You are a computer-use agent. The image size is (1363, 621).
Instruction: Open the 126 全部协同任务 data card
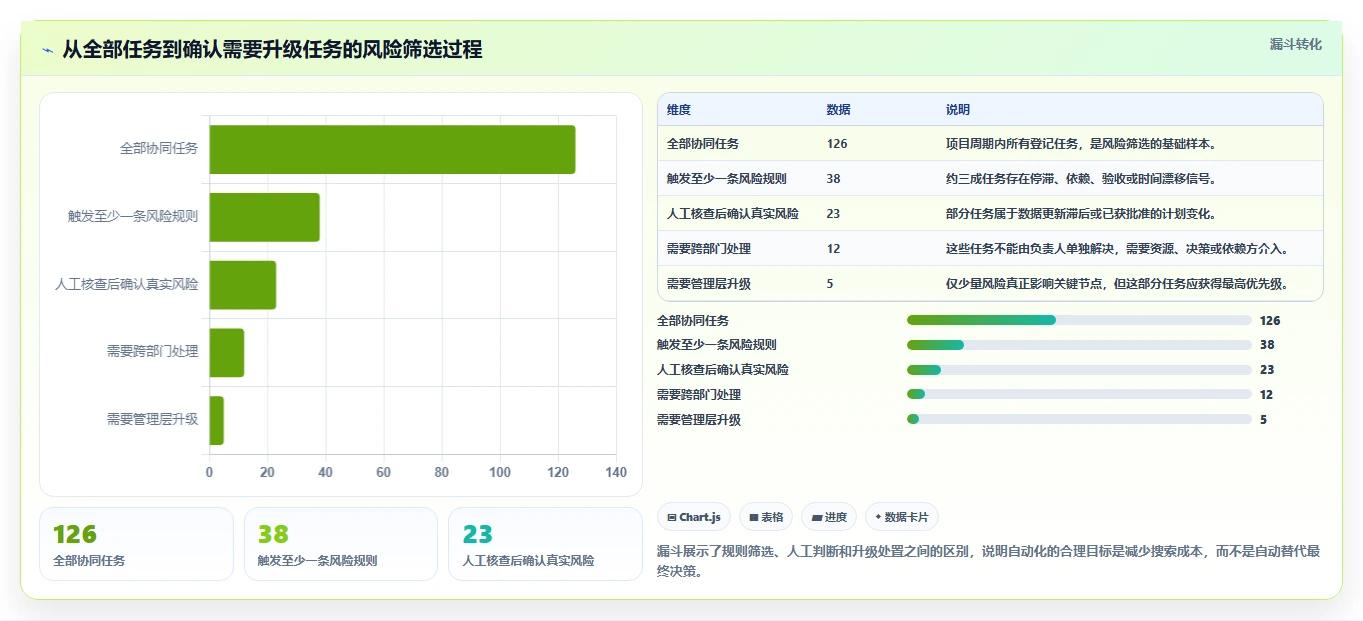pos(136,544)
